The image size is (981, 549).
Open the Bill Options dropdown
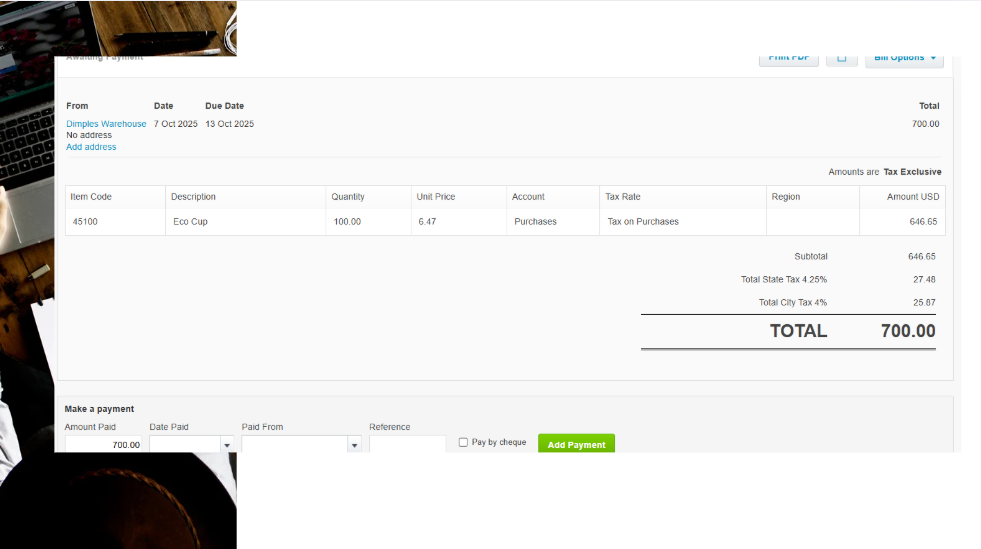tap(904, 60)
